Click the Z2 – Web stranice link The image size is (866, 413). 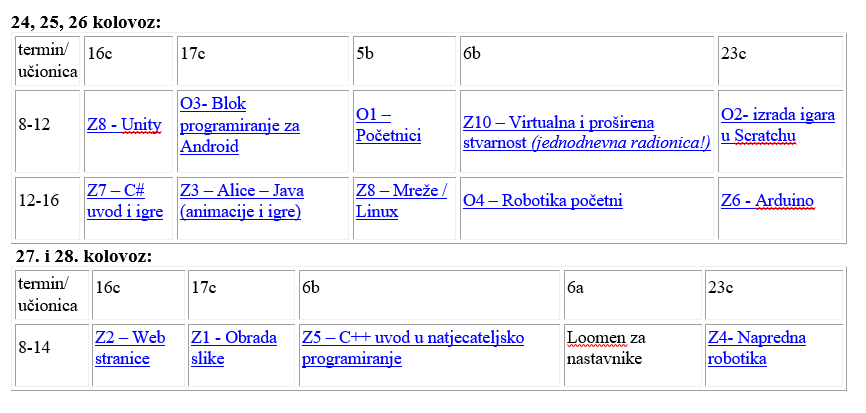point(130,348)
